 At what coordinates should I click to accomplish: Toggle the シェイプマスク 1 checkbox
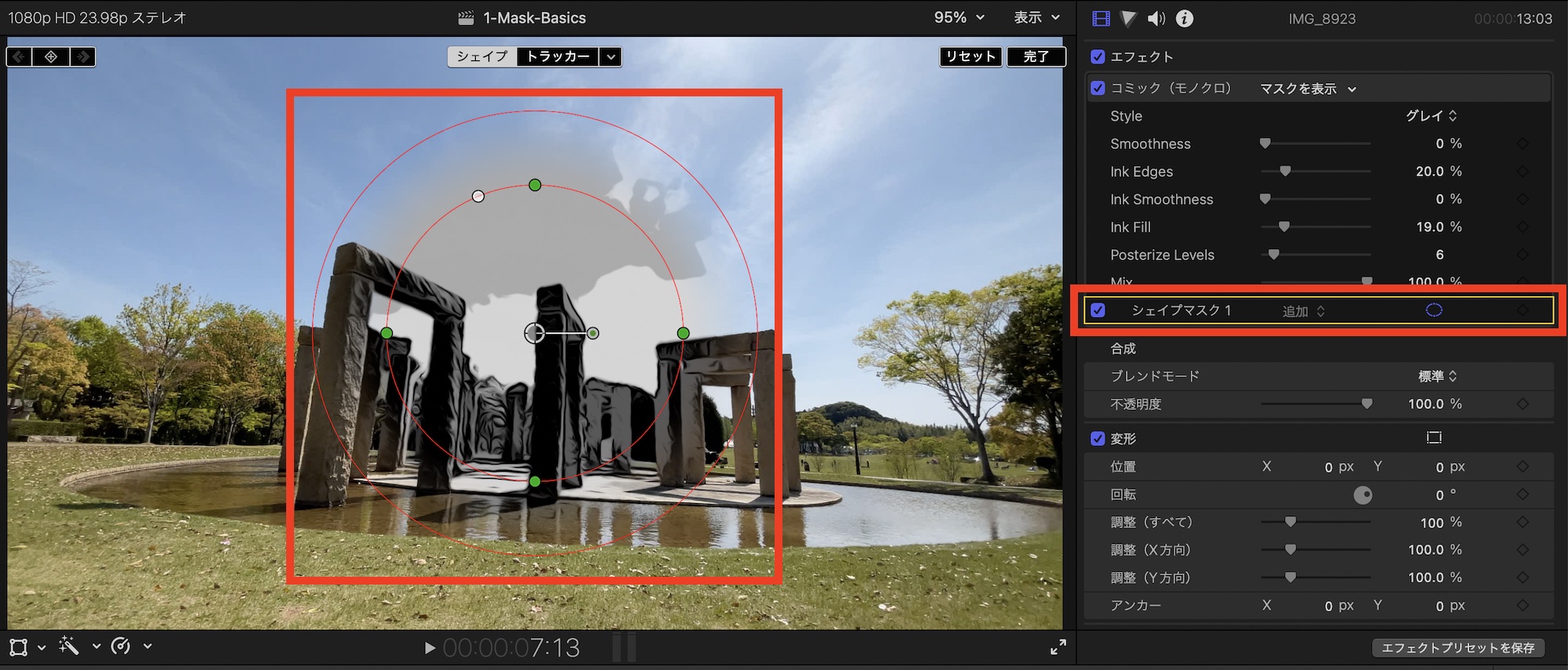point(1098,310)
